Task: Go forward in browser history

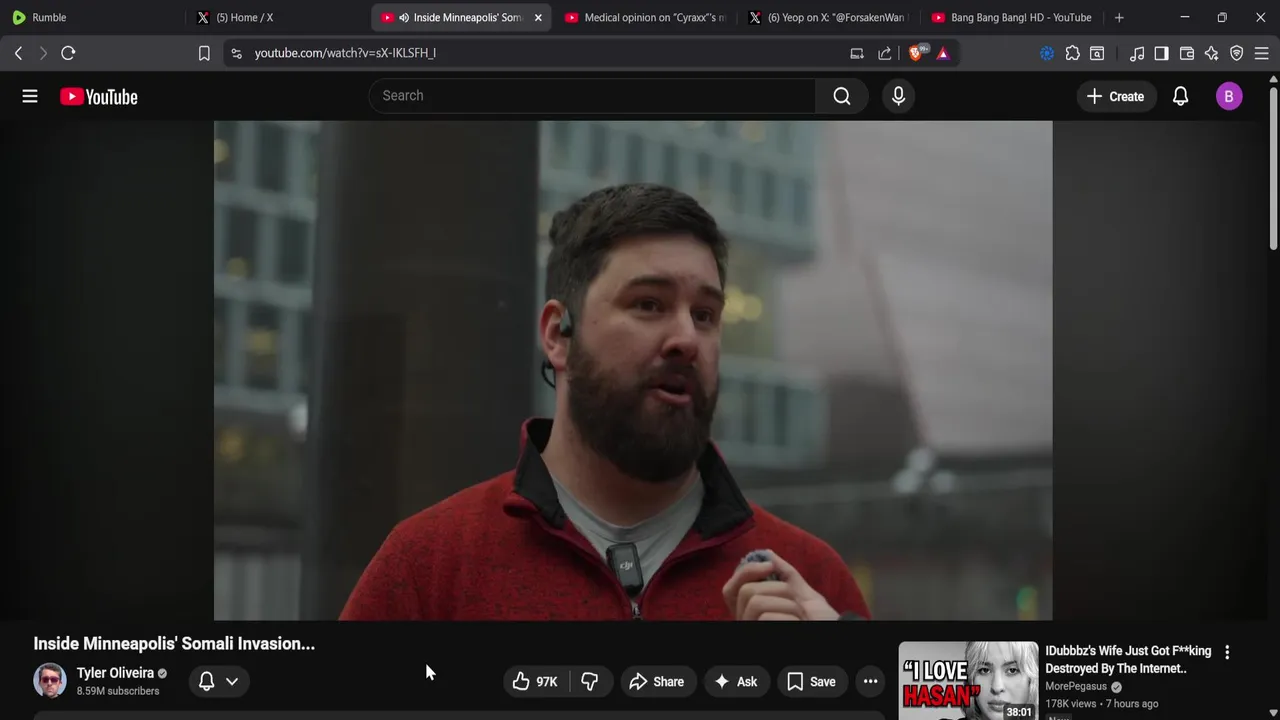Action: pos(43,53)
